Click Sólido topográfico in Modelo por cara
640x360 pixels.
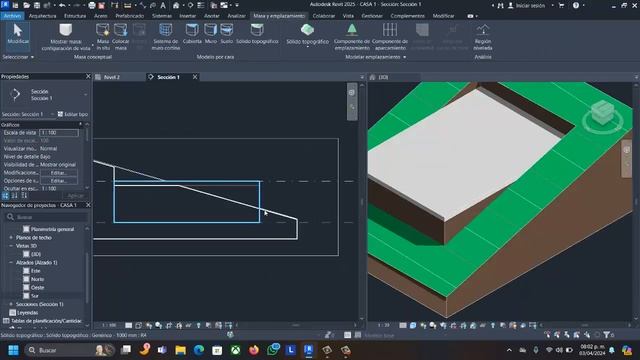click(257, 33)
